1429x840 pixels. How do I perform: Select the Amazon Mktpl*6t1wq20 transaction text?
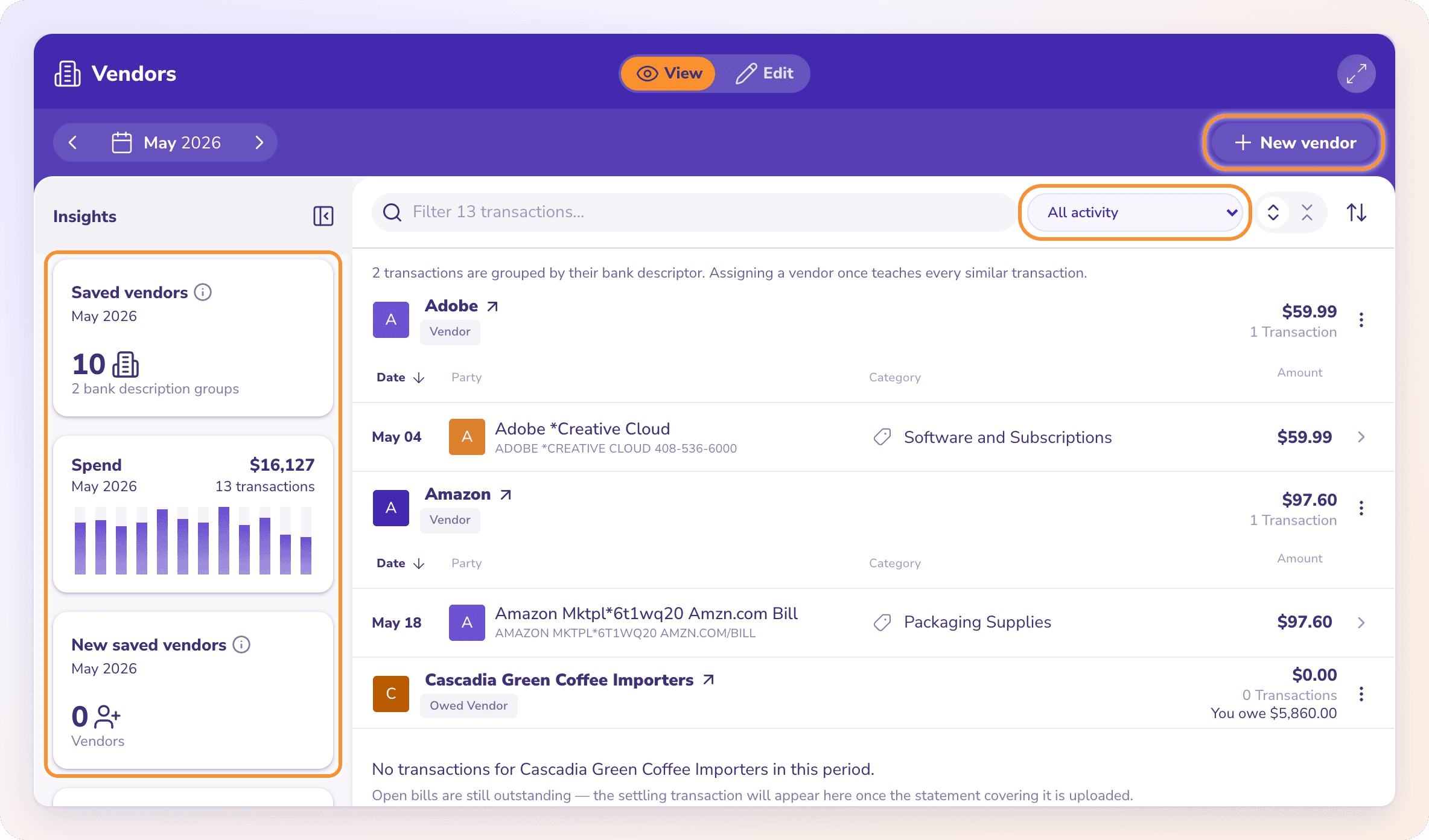(x=646, y=614)
